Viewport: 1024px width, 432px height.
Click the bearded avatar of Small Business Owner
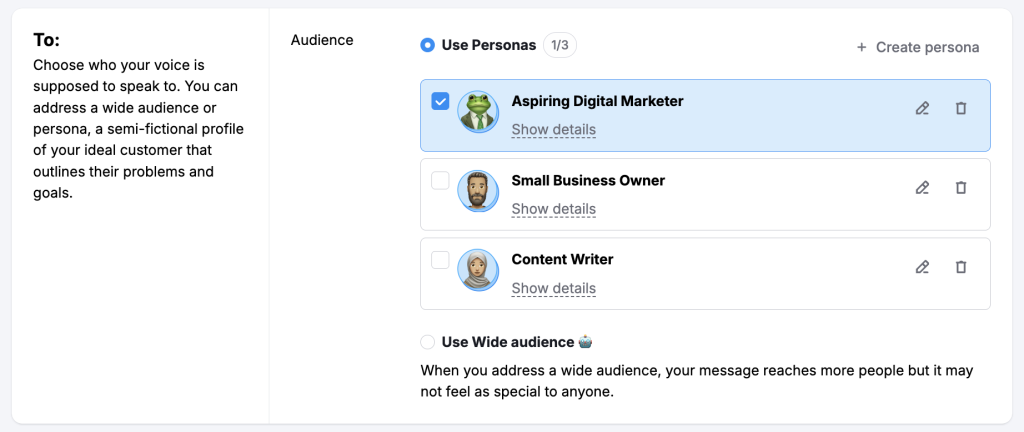(x=478, y=191)
